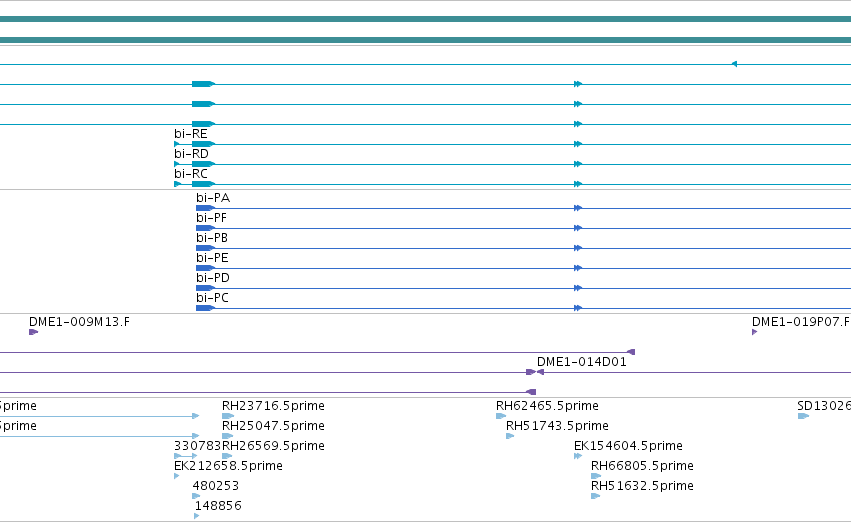Click the RH23716.5prime EST label
The image size is (851, 522).
point(273,406)
